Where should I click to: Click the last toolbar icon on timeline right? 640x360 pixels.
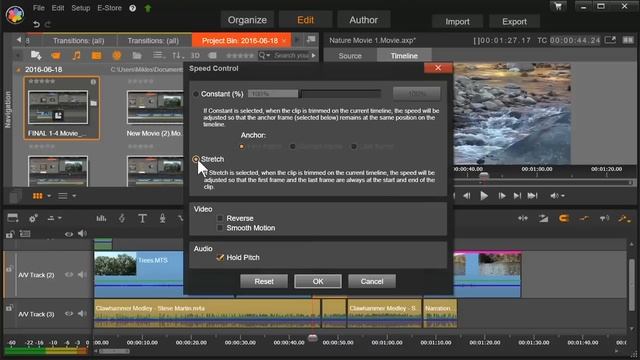(624, 219)
